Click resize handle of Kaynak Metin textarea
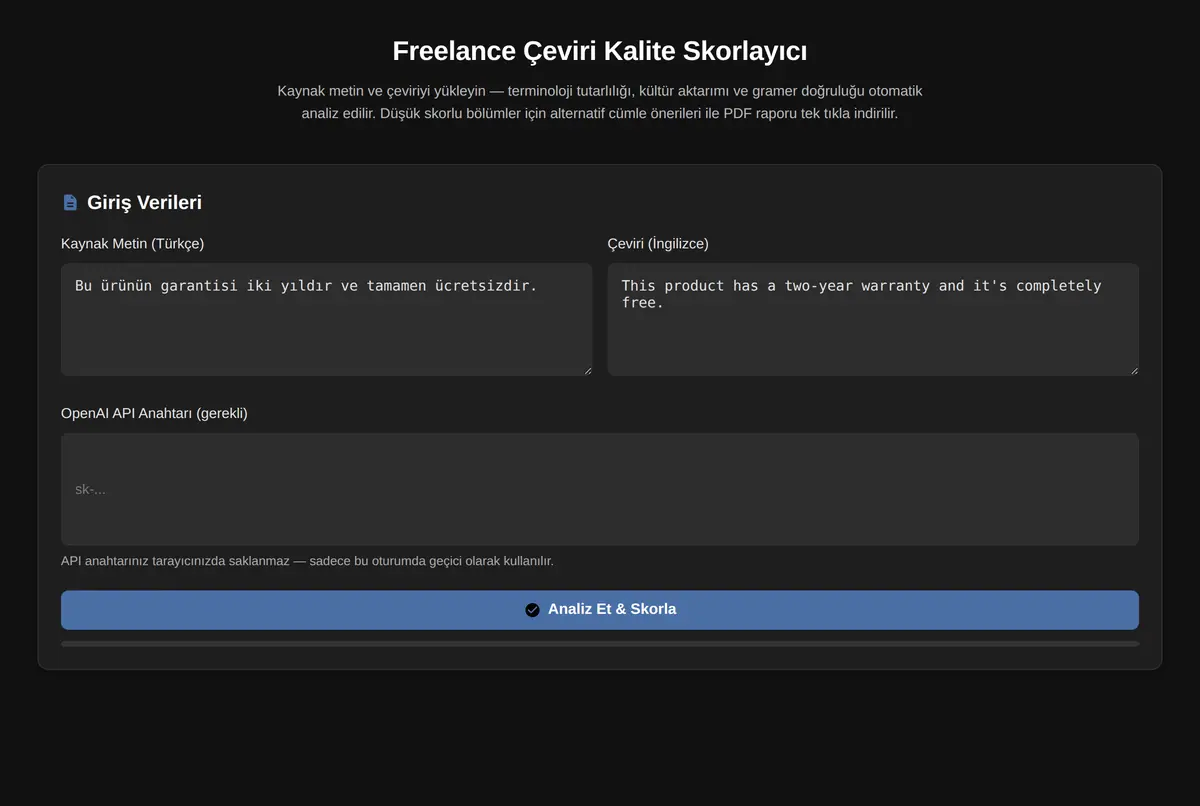The width and height of the screenshot is (1200, 806). click(x=586, y=370)
